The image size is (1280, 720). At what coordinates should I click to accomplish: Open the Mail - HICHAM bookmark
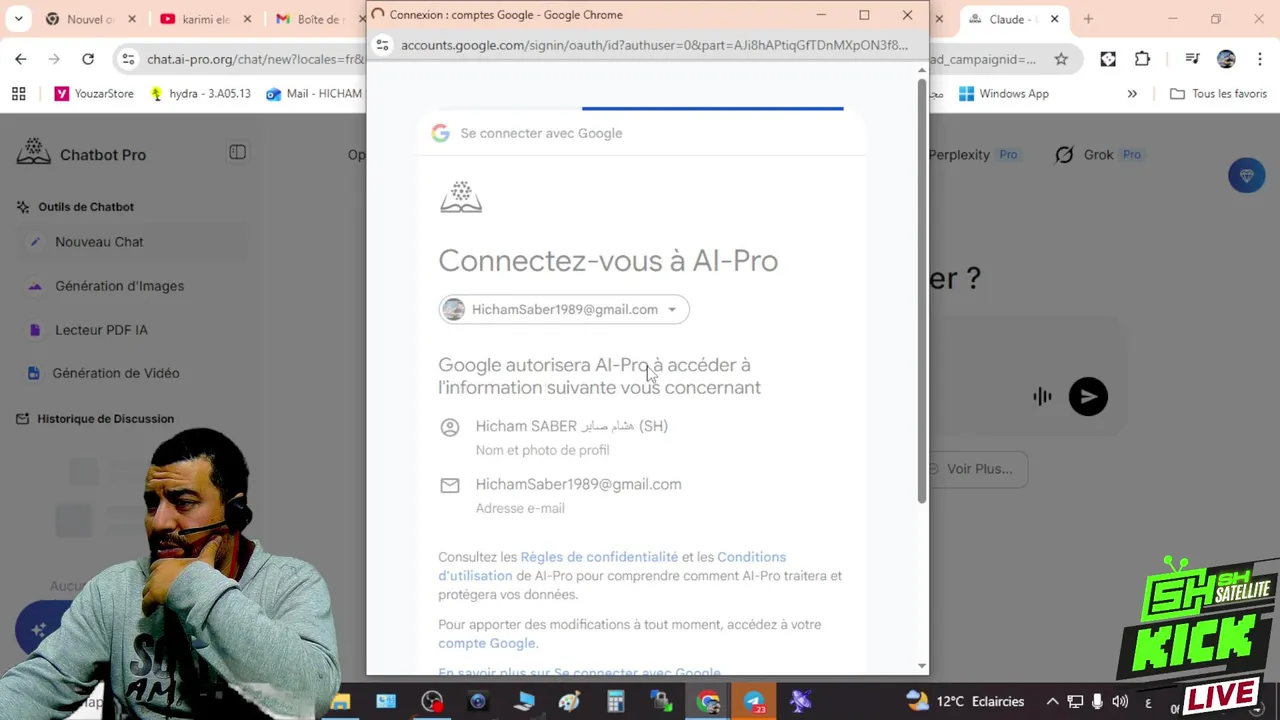point(314,94)
